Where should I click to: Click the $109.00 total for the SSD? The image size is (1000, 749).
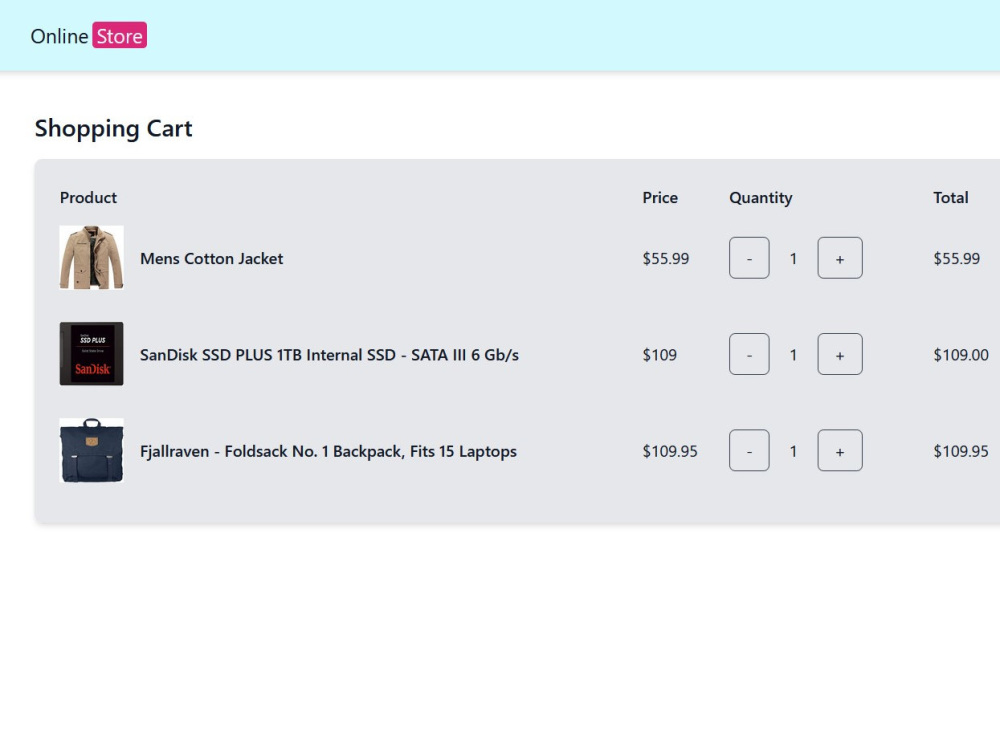pyautogui.click(x=961, y=355)
